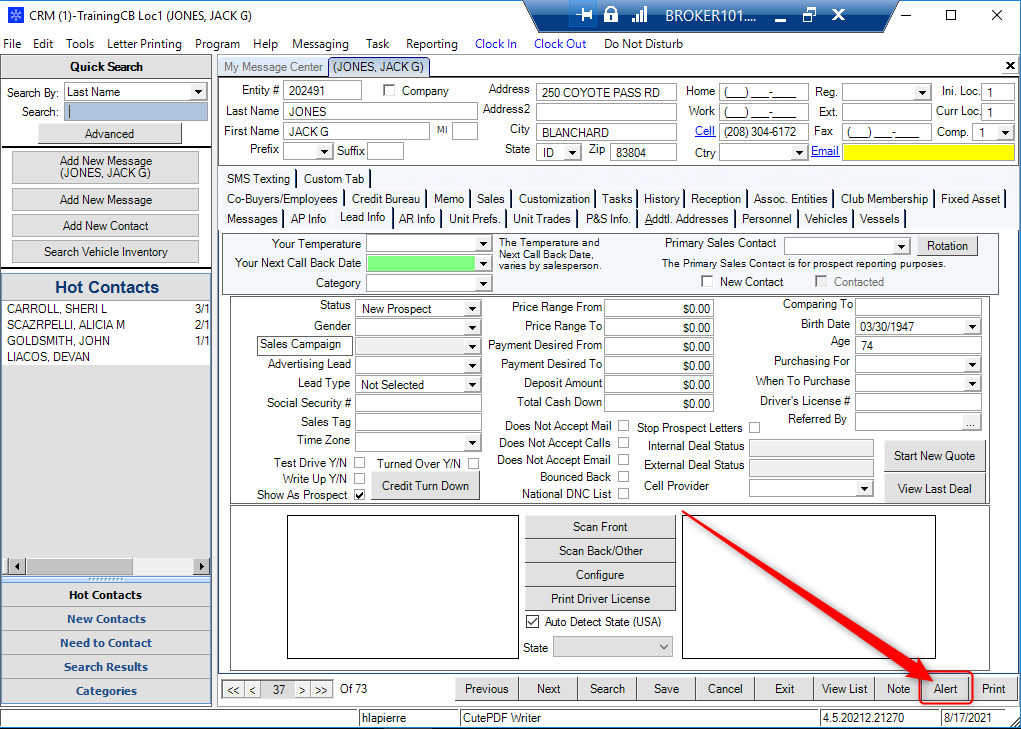Image resolution: width=1021 pixels, height=729 pixels.
Task: Click the Hot Contacts horizontal scrollbar thumb
Action: (79, 566)
